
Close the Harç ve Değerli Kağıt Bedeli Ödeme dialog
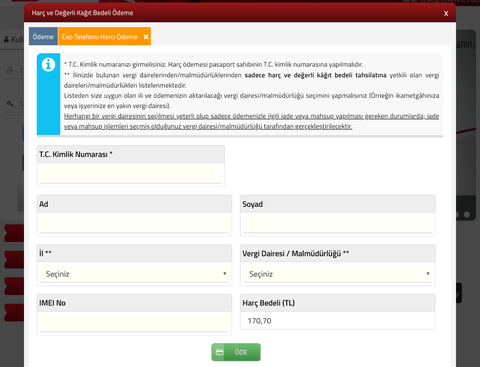coord(446,14)
